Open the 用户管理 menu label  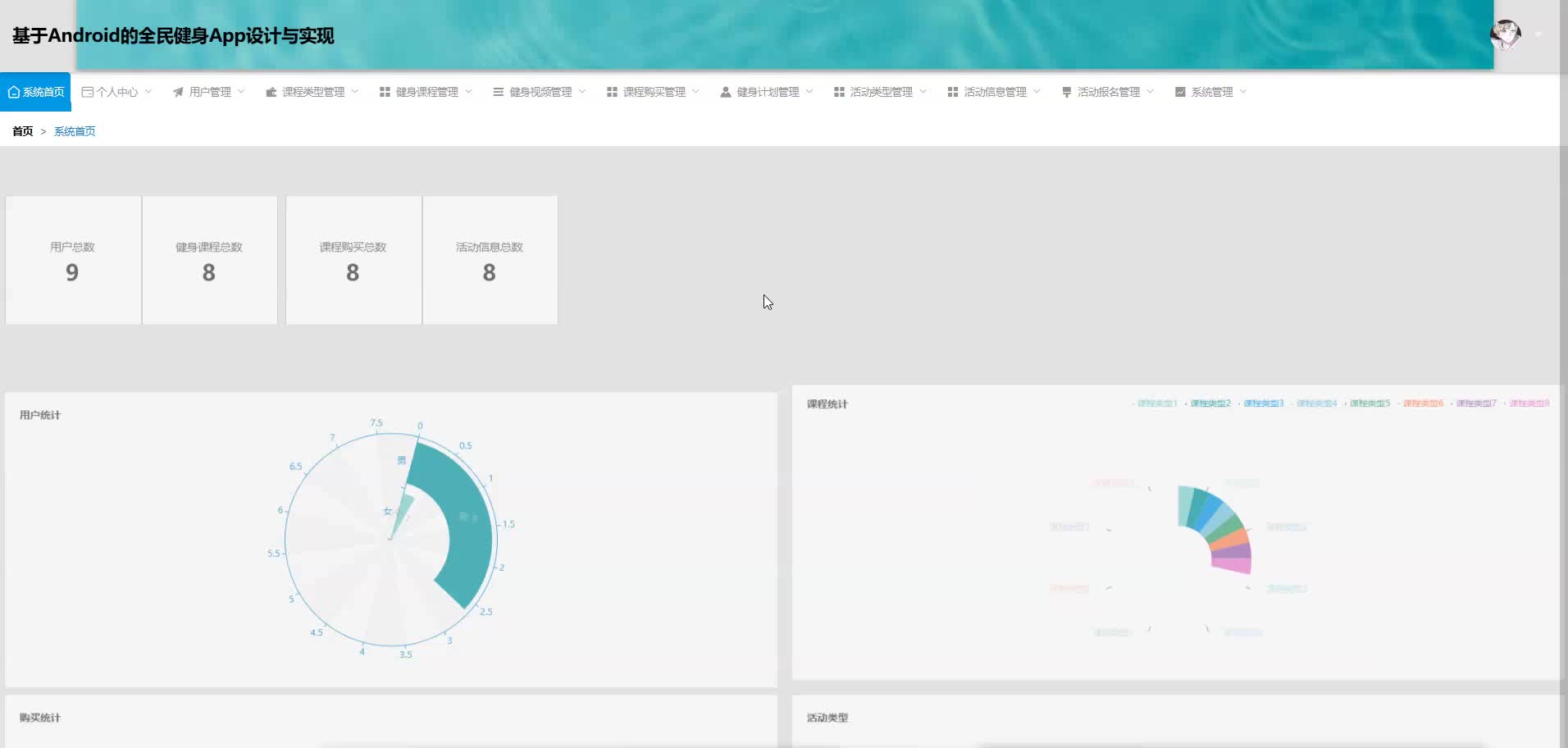coord(210,92)
